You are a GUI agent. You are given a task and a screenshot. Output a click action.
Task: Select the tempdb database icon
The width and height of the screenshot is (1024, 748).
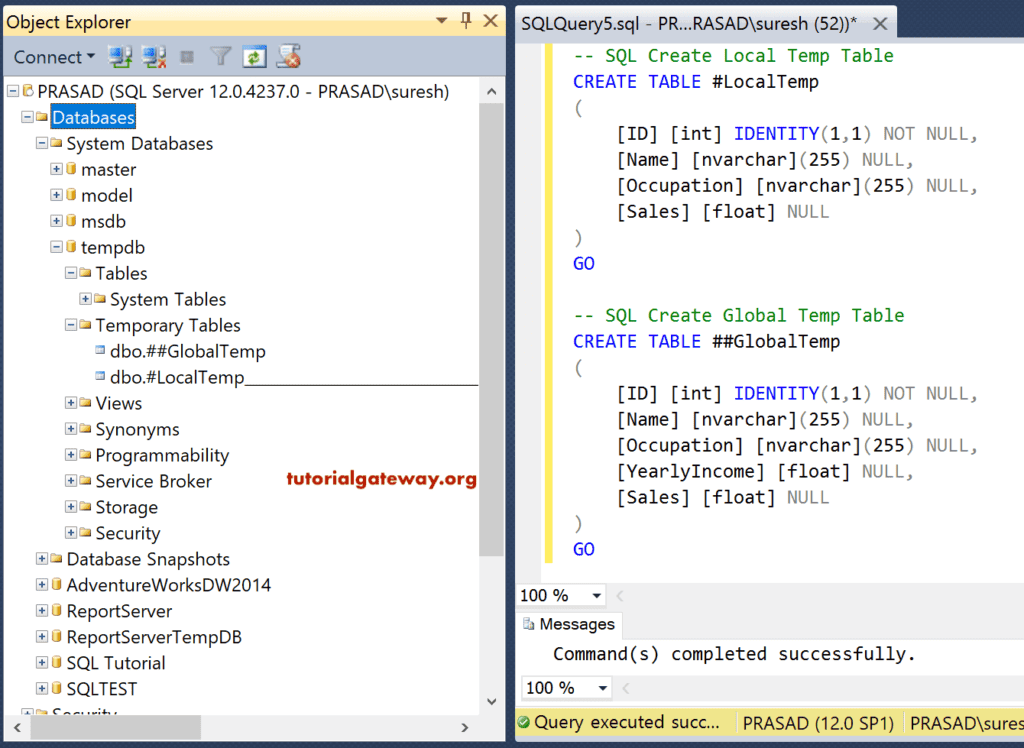click(71, 247)
